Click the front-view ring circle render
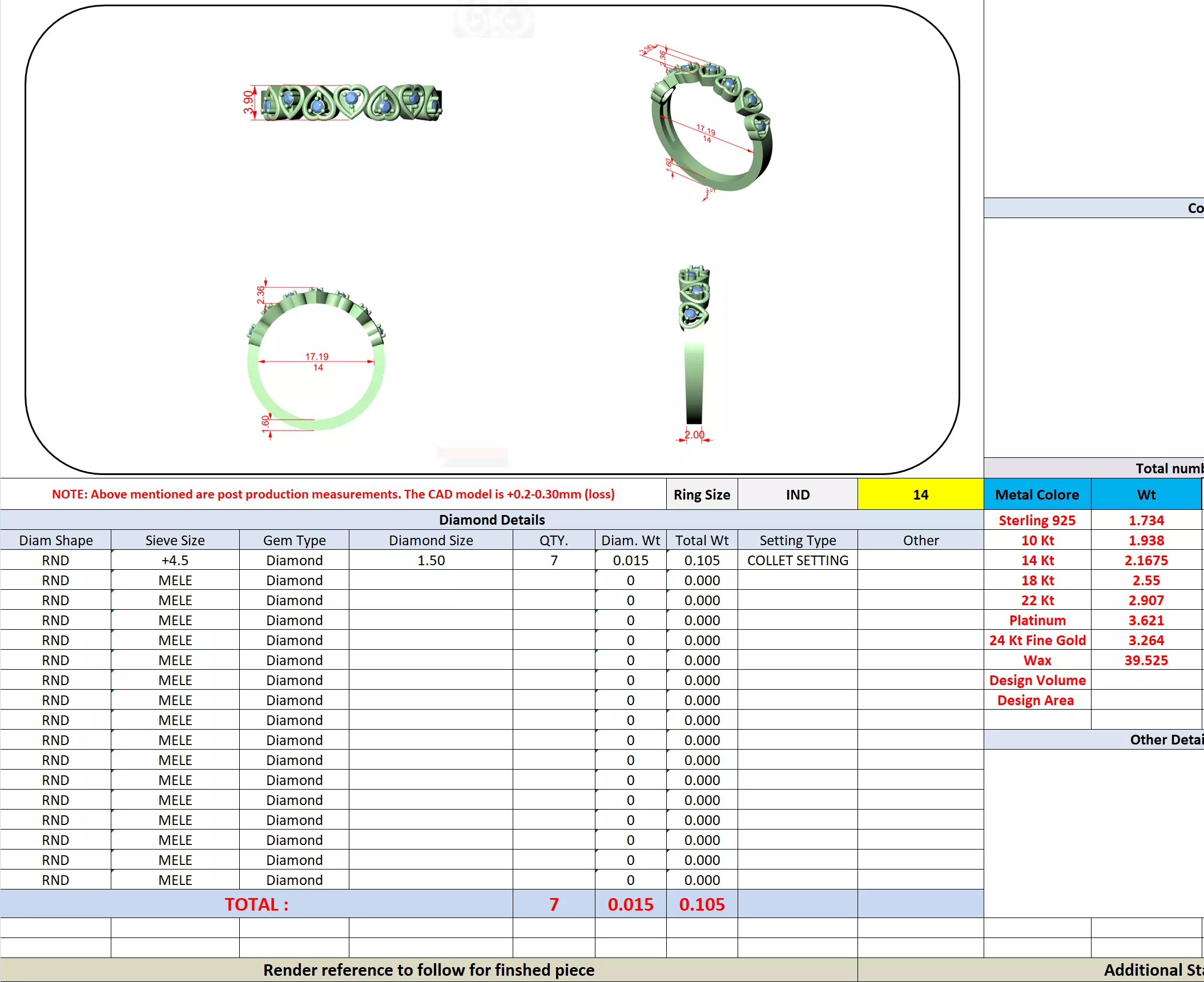The height and width of the screenshot is (982, 1204). pos(316,360)
